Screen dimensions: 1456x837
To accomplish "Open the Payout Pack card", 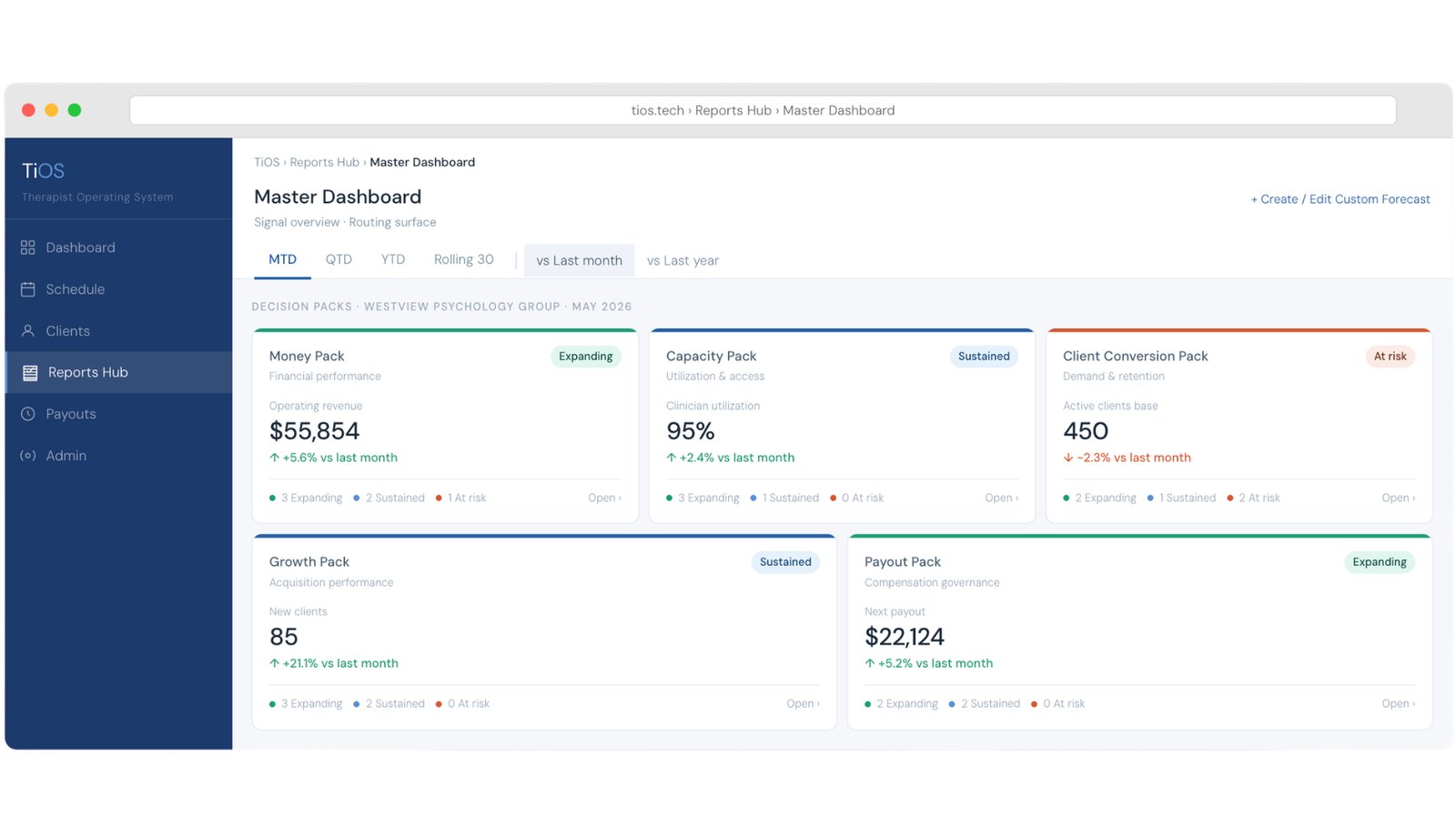I will point(1399,703).
